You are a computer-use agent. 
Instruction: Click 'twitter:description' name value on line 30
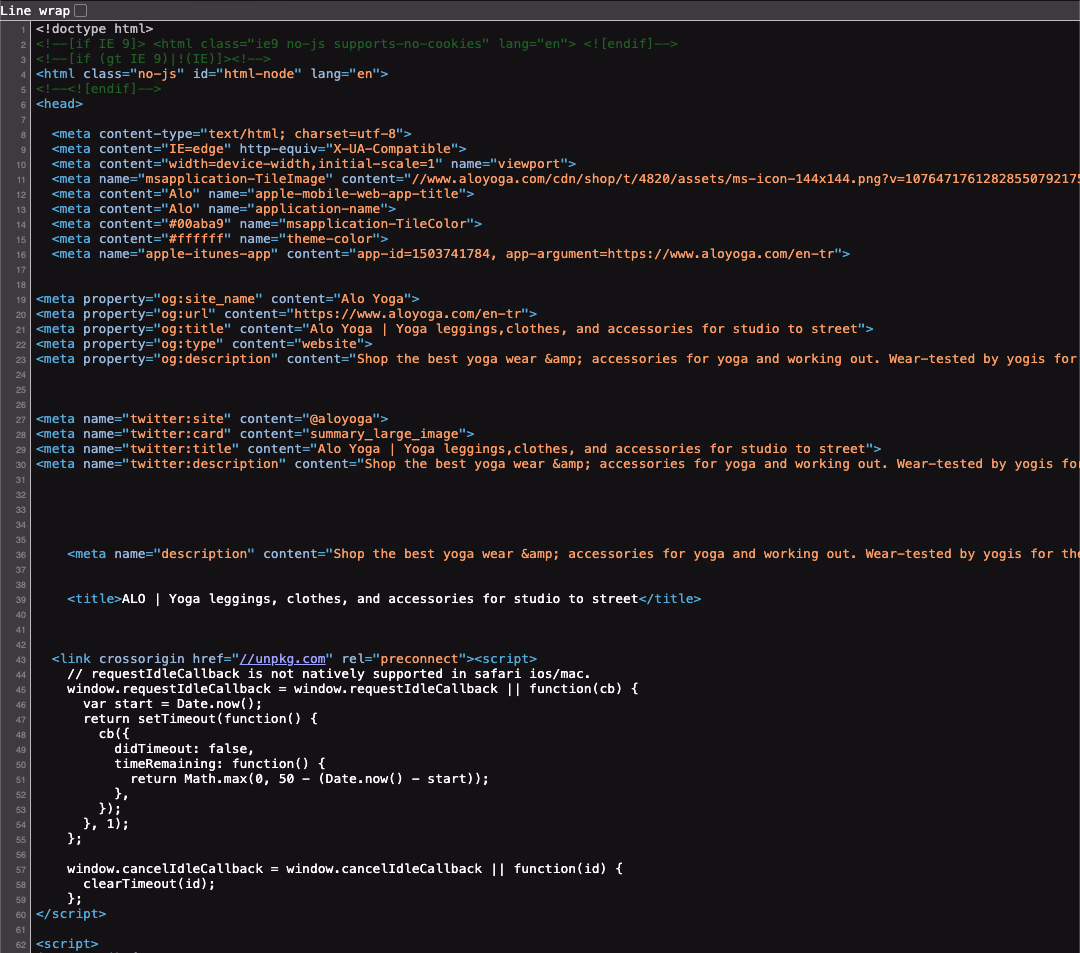(x=204, y=464)
